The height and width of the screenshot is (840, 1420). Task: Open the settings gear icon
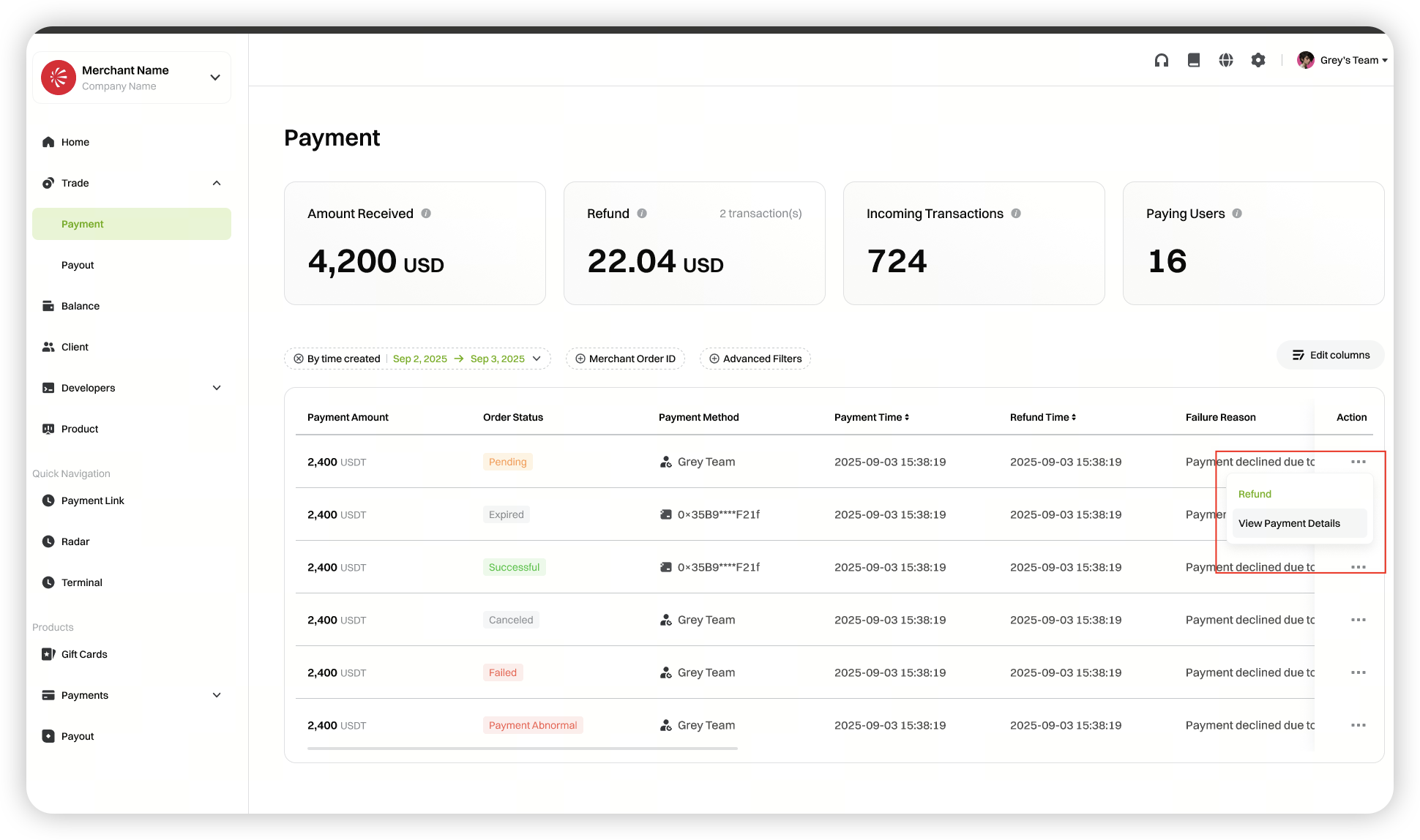(1258, 60)
